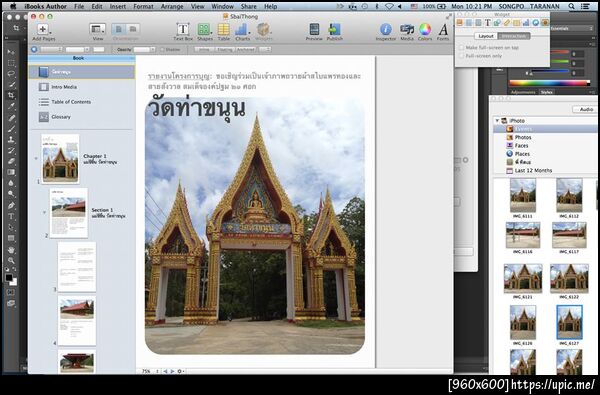
Task: Select Photoshop's Clone Stamp tool
Action: coord(11,139)
